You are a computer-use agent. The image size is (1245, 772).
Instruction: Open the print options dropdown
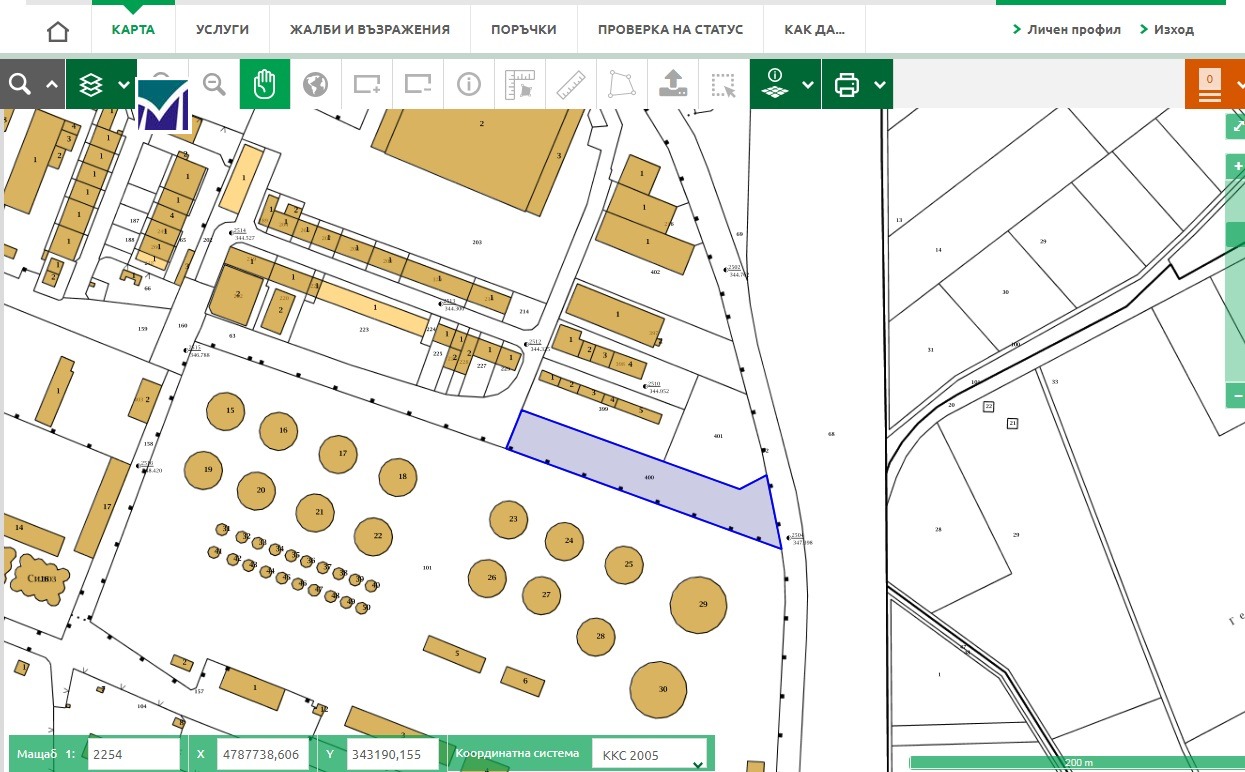point(880,84)
